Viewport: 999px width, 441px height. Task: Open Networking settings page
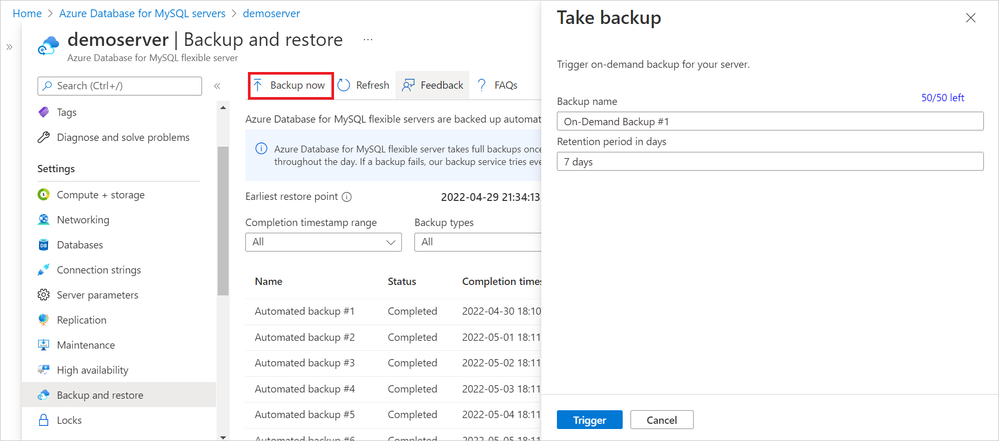click(x=83, y=220)
